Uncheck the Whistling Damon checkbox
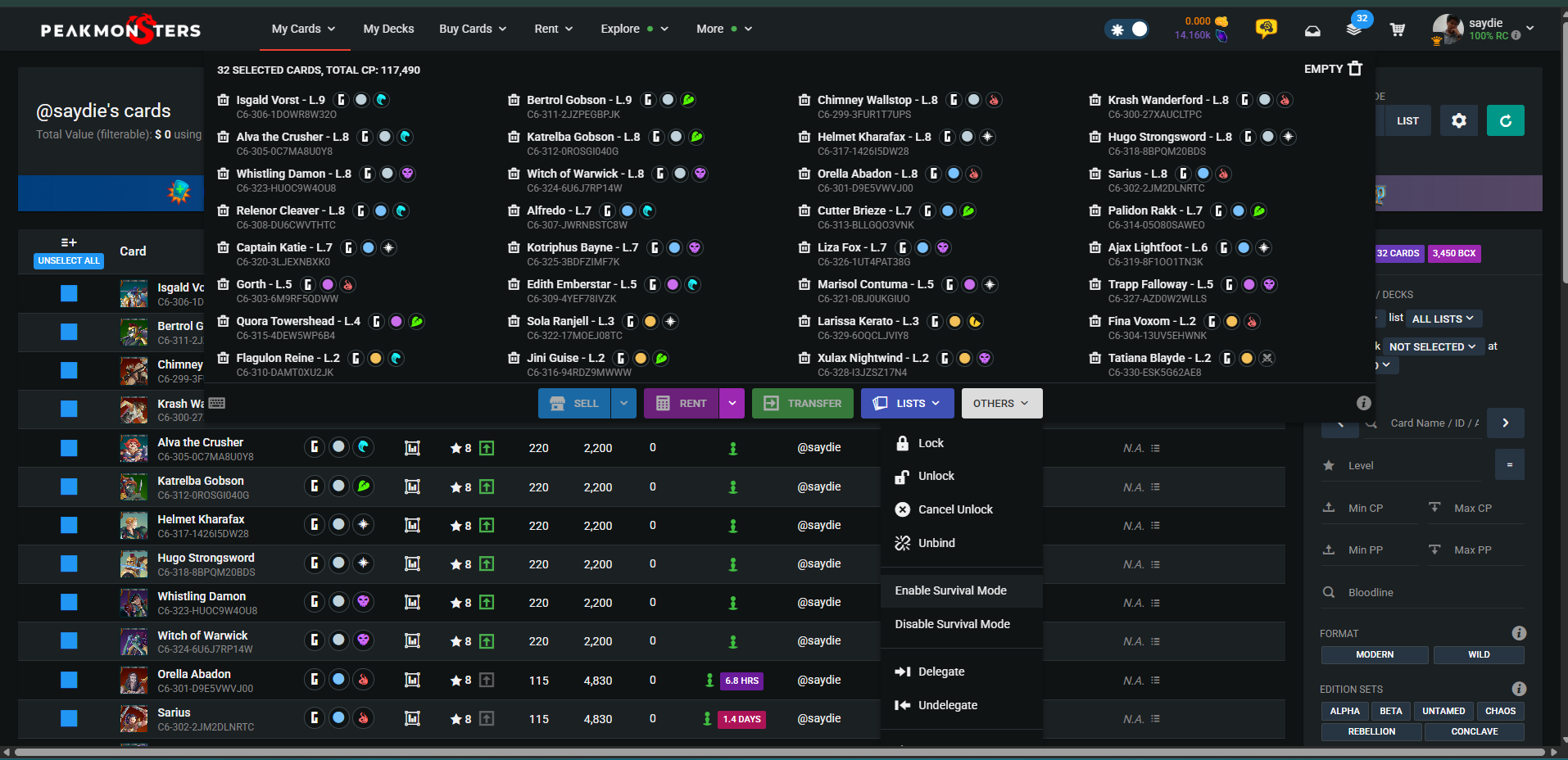Viewport: 1568px width, 760px height. coord(69,602)
